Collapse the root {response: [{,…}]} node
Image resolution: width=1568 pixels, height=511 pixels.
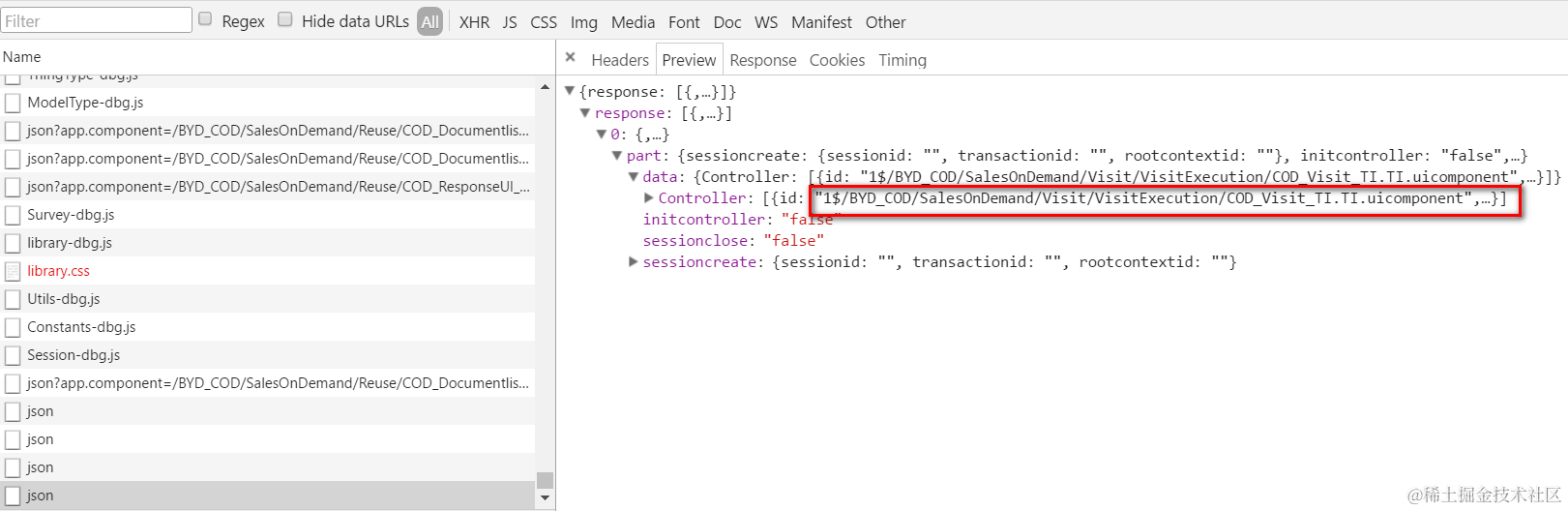click(570, 91)
